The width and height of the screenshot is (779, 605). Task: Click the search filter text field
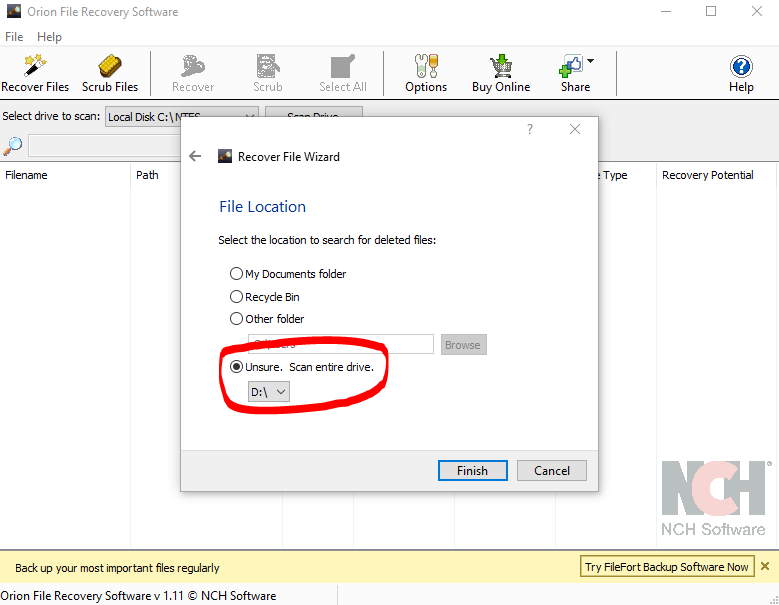pyautogui.click(x=104, y=146)
